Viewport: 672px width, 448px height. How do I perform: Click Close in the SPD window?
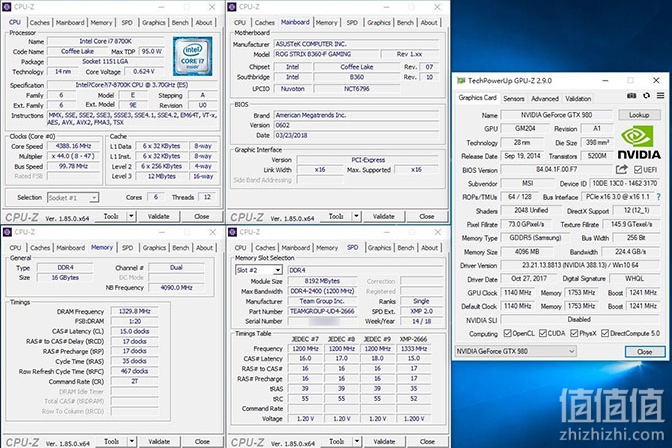pos(427,442)
